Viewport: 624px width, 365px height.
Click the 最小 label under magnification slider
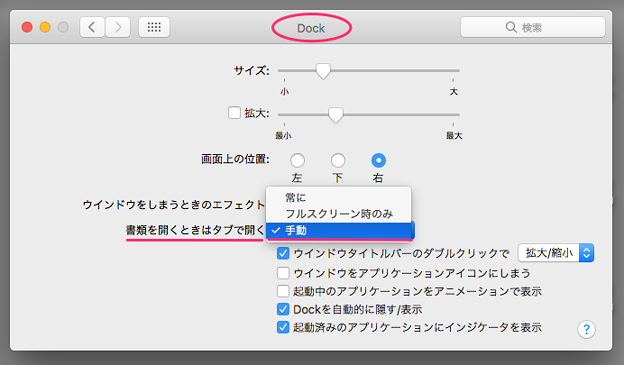(x=283, y=136)
